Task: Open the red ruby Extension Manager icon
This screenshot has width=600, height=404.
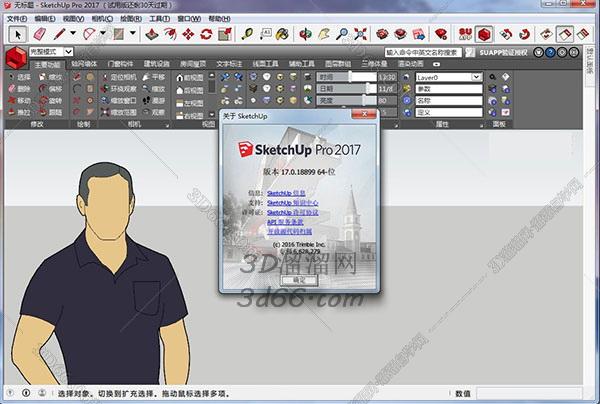Action: (441, 34)
